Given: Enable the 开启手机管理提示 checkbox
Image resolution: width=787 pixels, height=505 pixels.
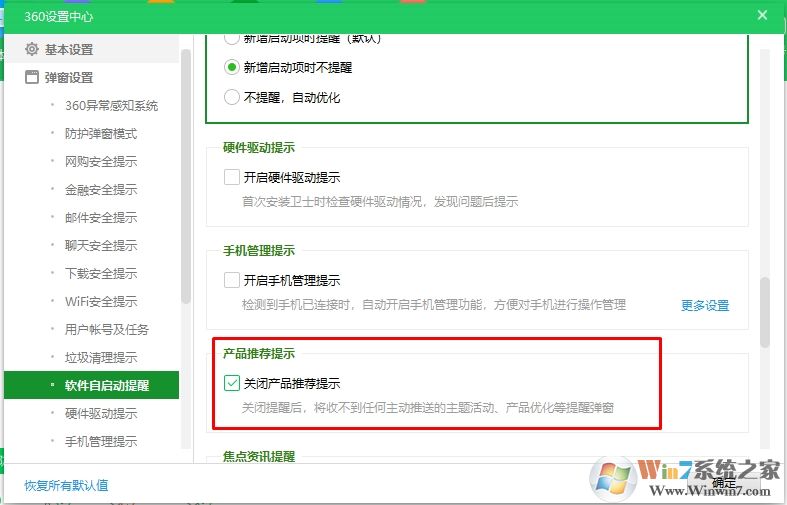Looking at the screenshot, I should tap(232, 281).
